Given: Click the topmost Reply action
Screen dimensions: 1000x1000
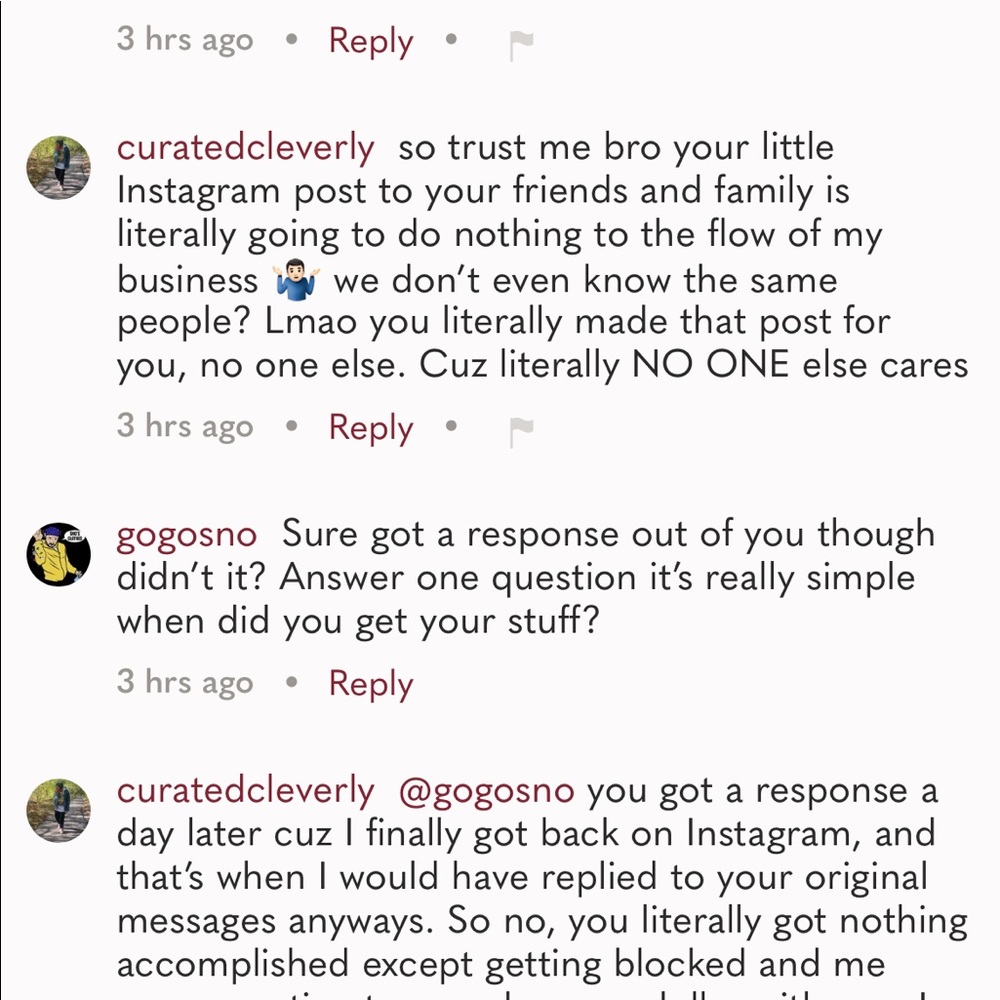Looking at the screenshot, I should point(370,40).
